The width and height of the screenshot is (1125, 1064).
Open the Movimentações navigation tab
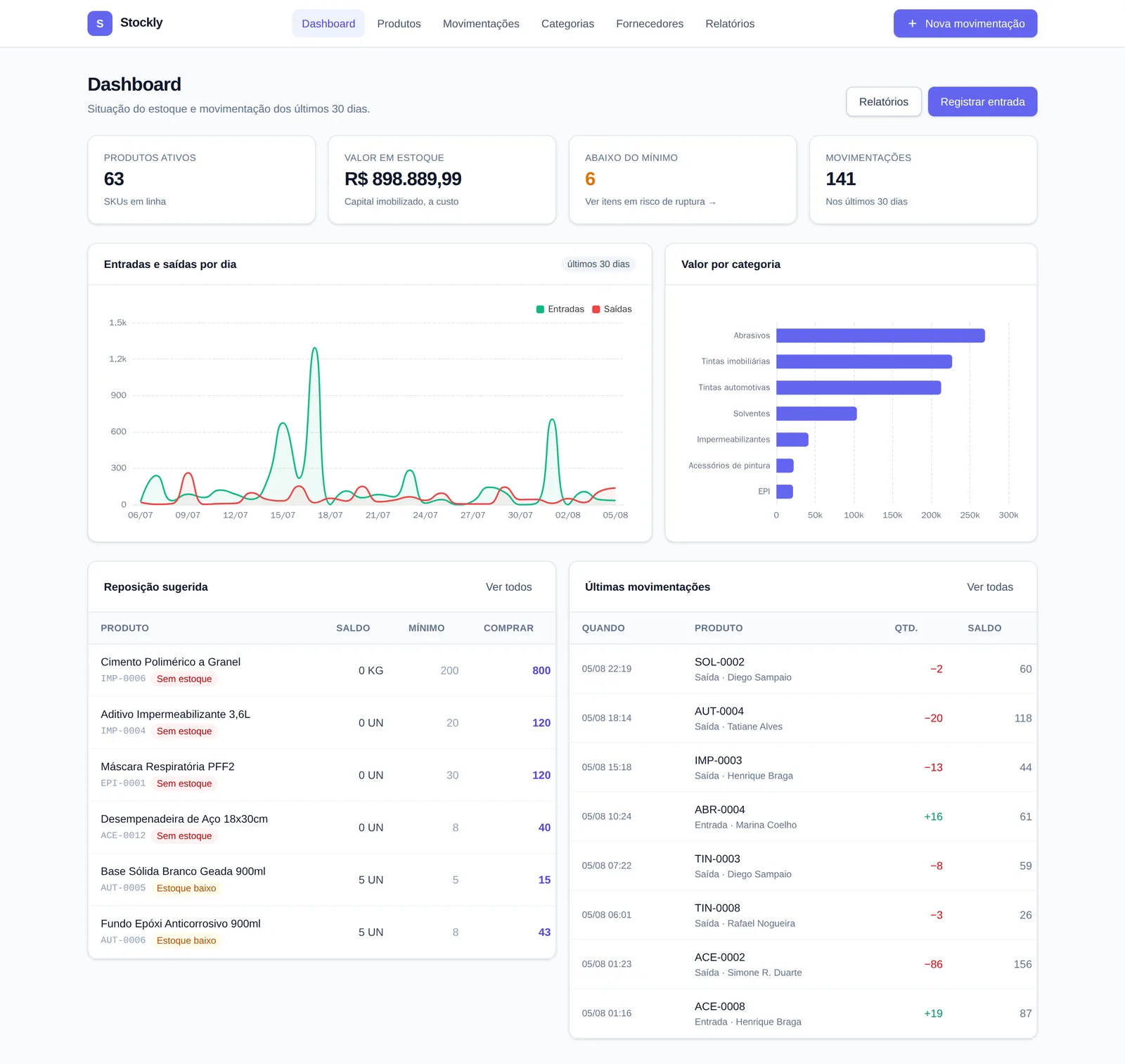(481, 23)
